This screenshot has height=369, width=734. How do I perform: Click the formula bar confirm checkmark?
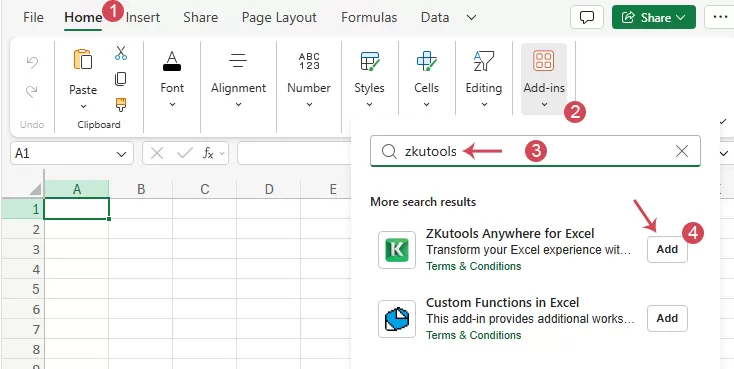184,153
